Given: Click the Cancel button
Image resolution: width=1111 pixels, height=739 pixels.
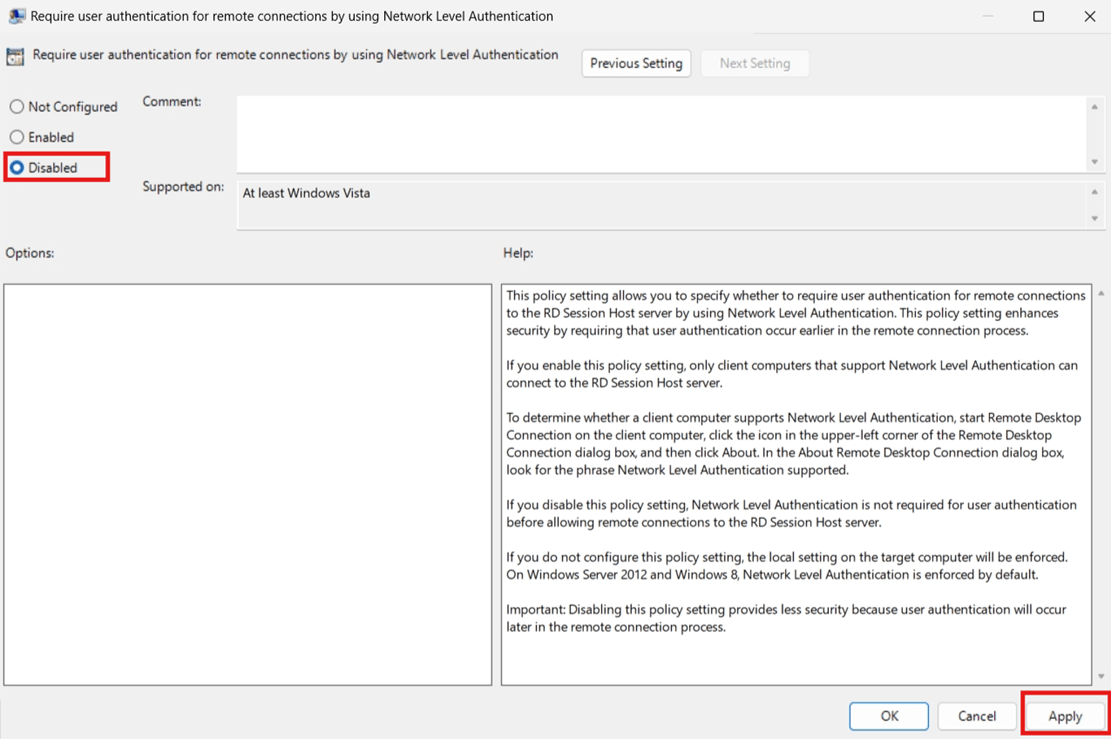Looking at the screenshot, I should 977,716.
